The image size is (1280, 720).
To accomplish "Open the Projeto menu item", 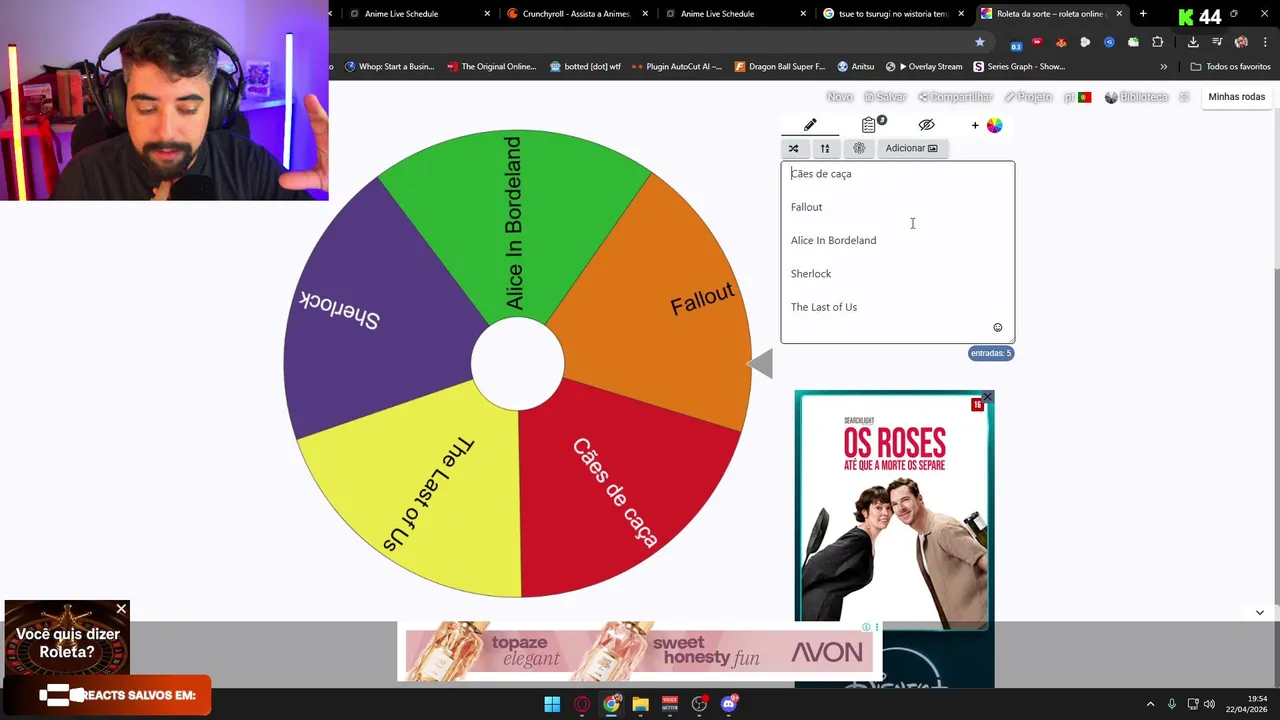I will click(1028, 97).
